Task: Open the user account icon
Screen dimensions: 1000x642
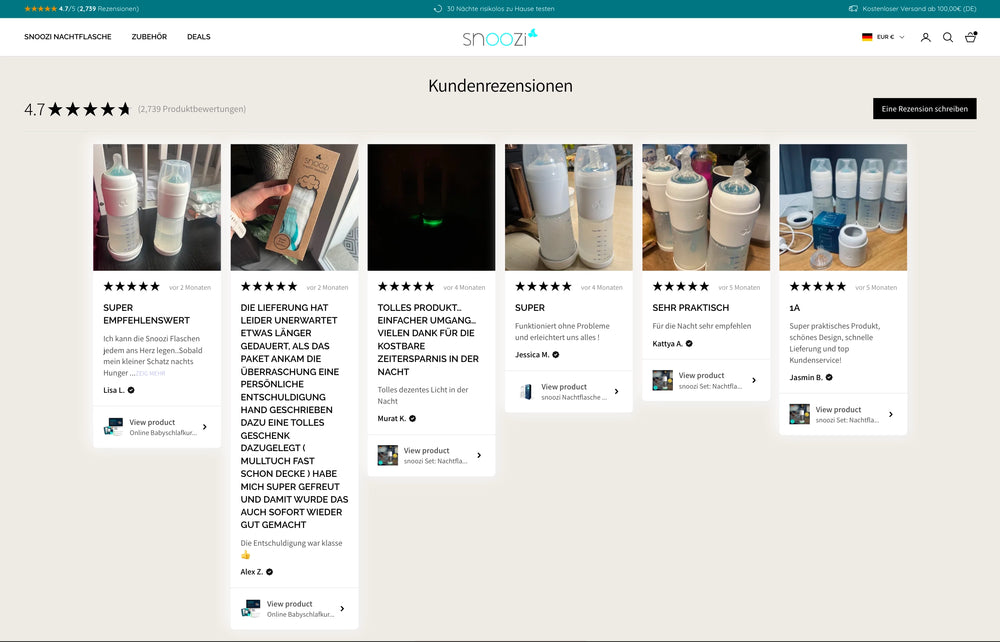Action: pos(925,37)
